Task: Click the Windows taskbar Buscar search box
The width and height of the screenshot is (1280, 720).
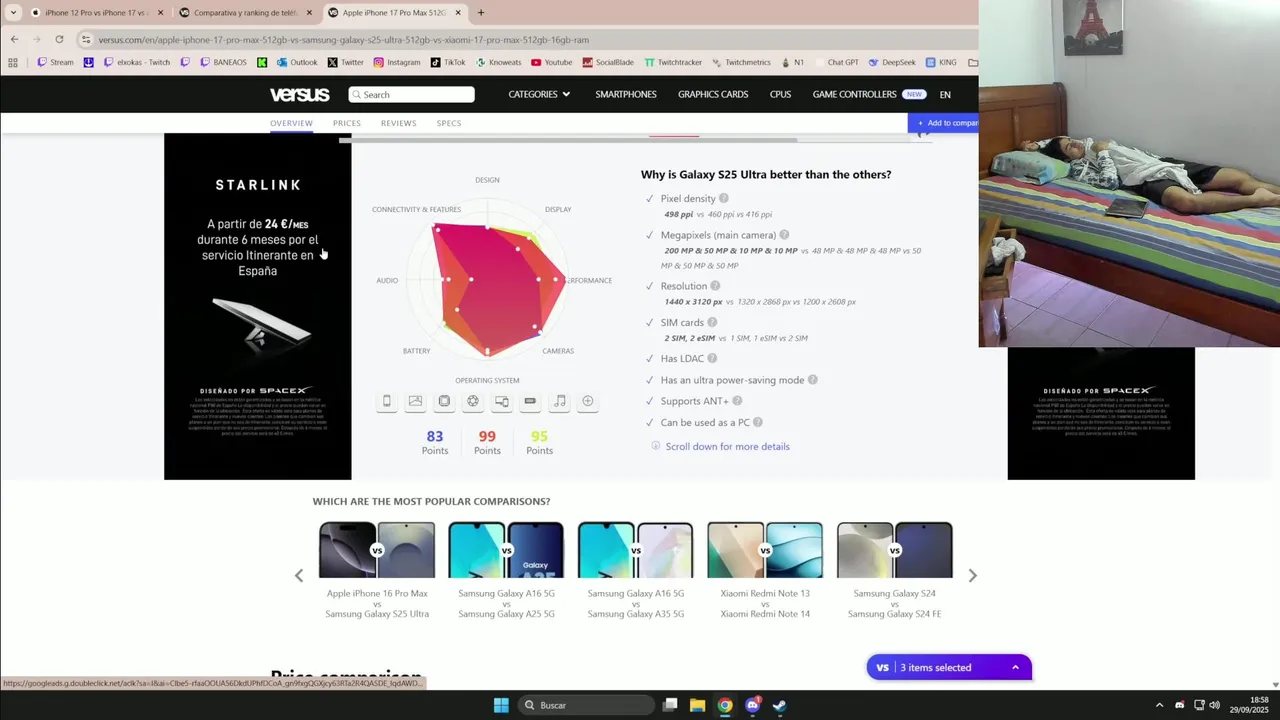Action: [587, 705]
